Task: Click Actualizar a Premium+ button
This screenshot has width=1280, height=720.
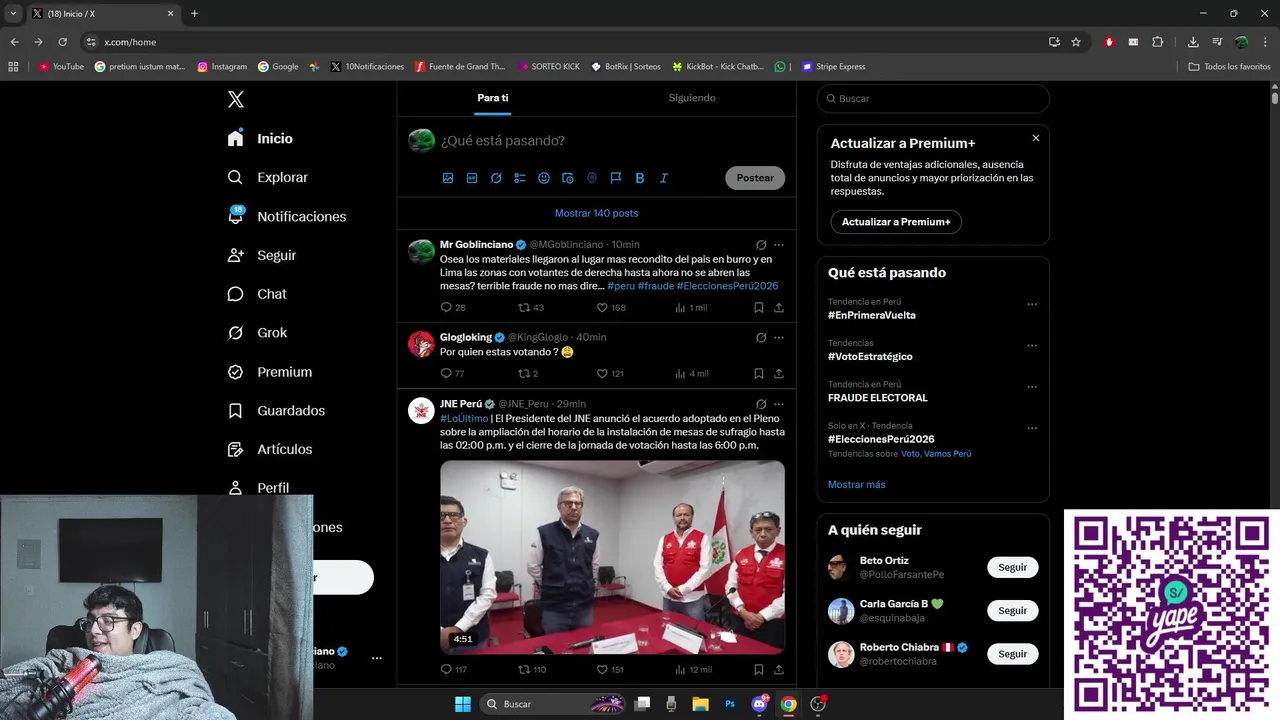Action: click(x=896, y=222)
